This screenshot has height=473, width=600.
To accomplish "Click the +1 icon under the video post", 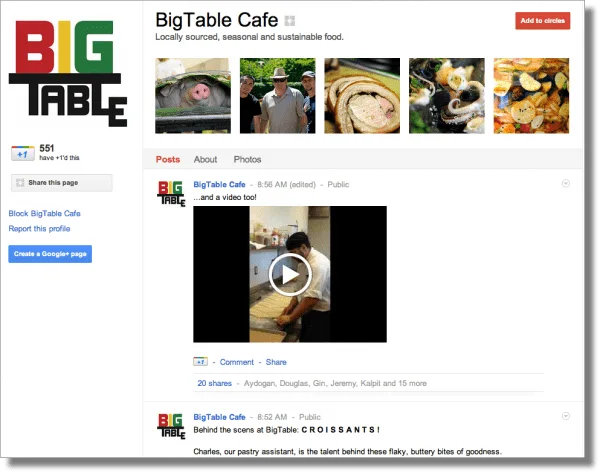I will (x=201, y=362).
